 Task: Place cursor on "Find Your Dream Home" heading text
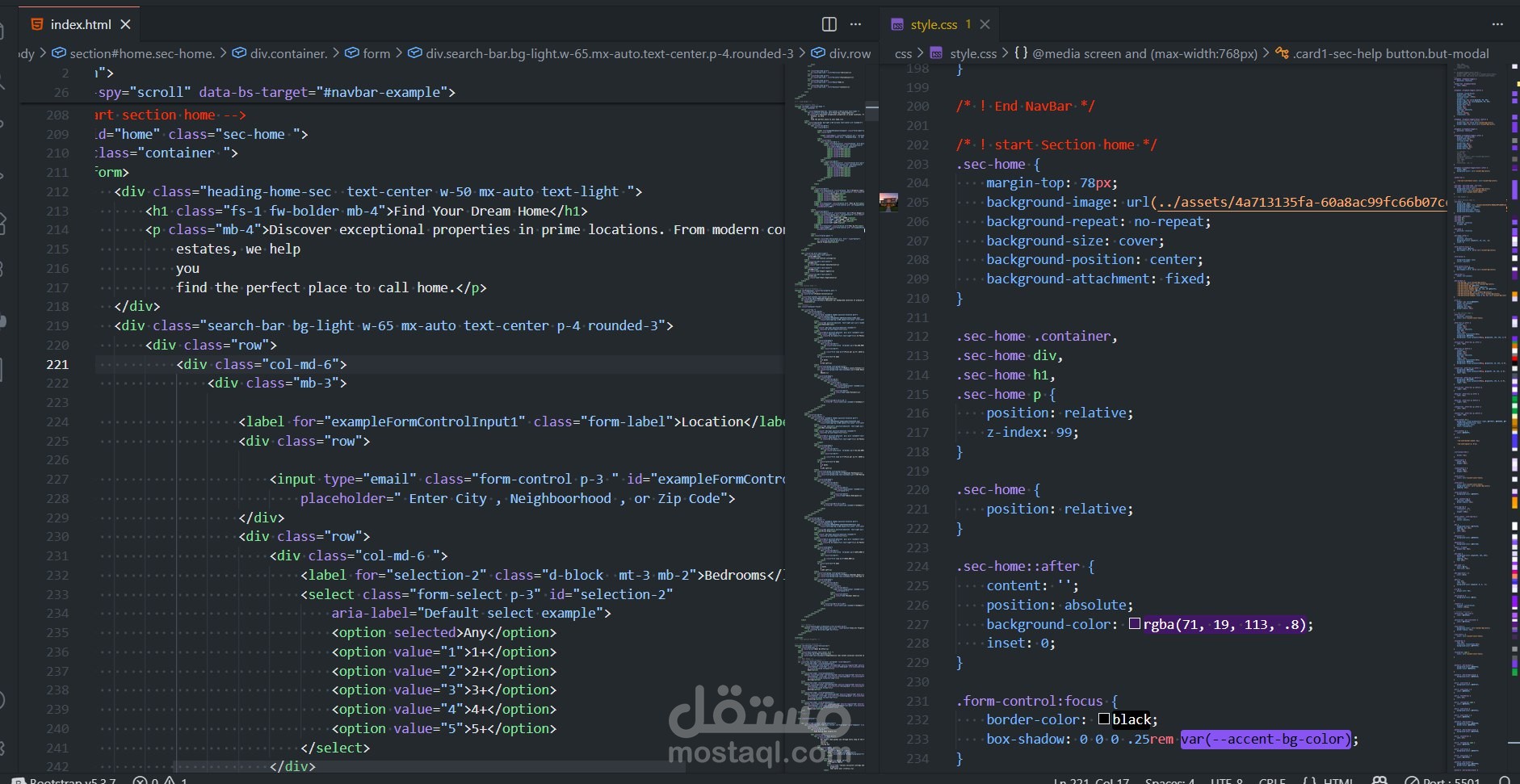[x=472, y=211]
